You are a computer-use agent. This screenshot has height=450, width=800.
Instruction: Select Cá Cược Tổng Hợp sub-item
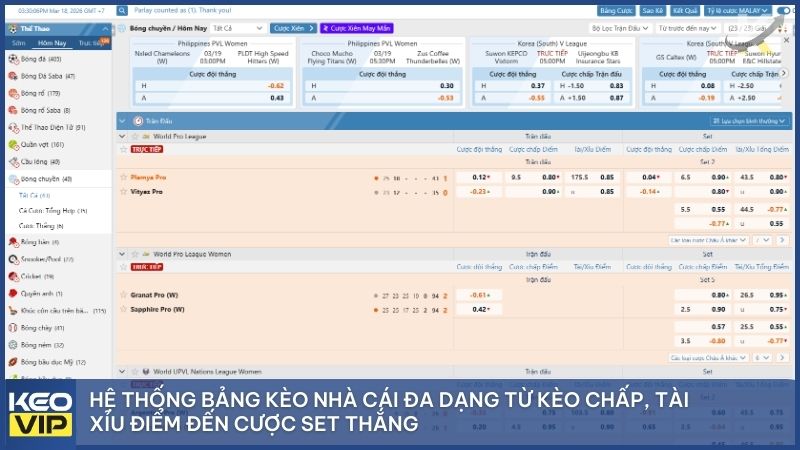tap(53, 211)
